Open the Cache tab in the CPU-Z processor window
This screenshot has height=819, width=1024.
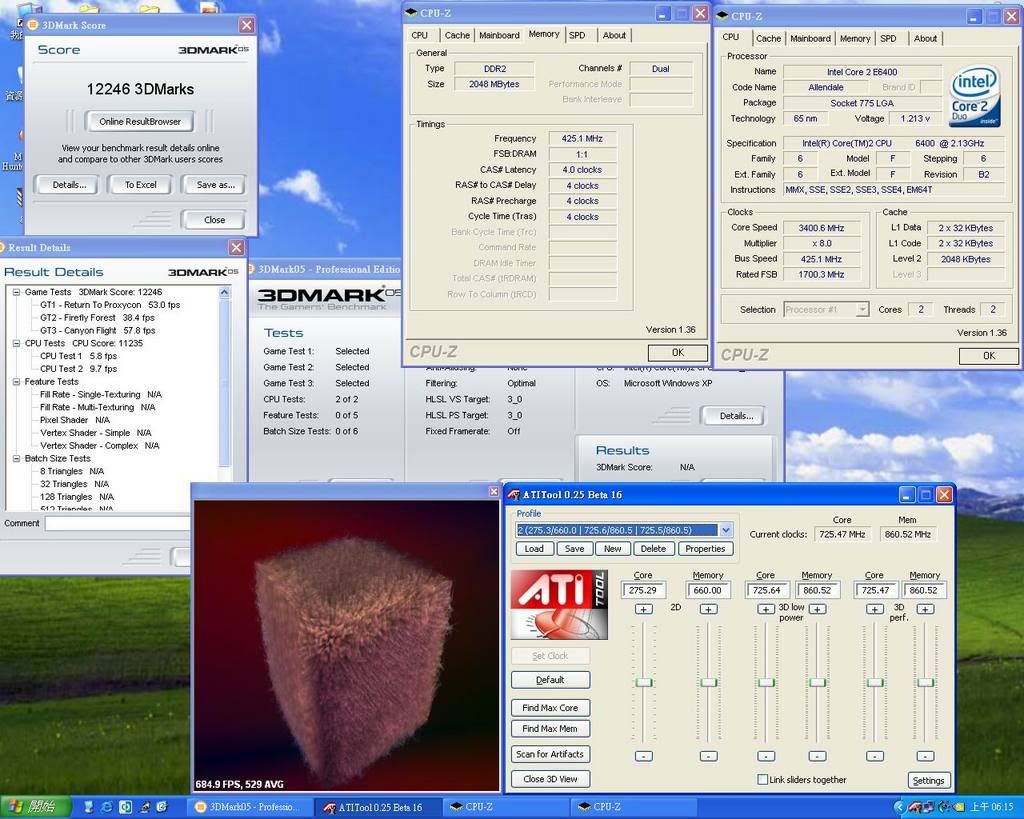[x=768, y=38]
